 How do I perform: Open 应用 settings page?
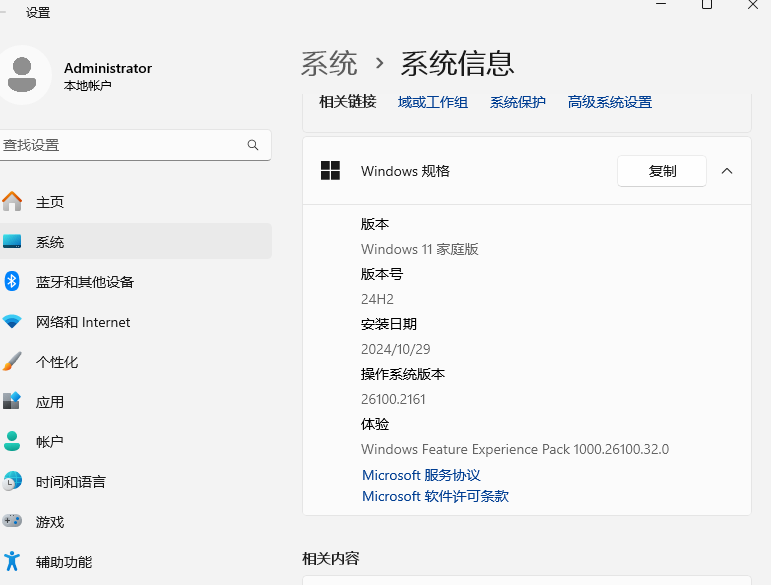coord(136,402)
